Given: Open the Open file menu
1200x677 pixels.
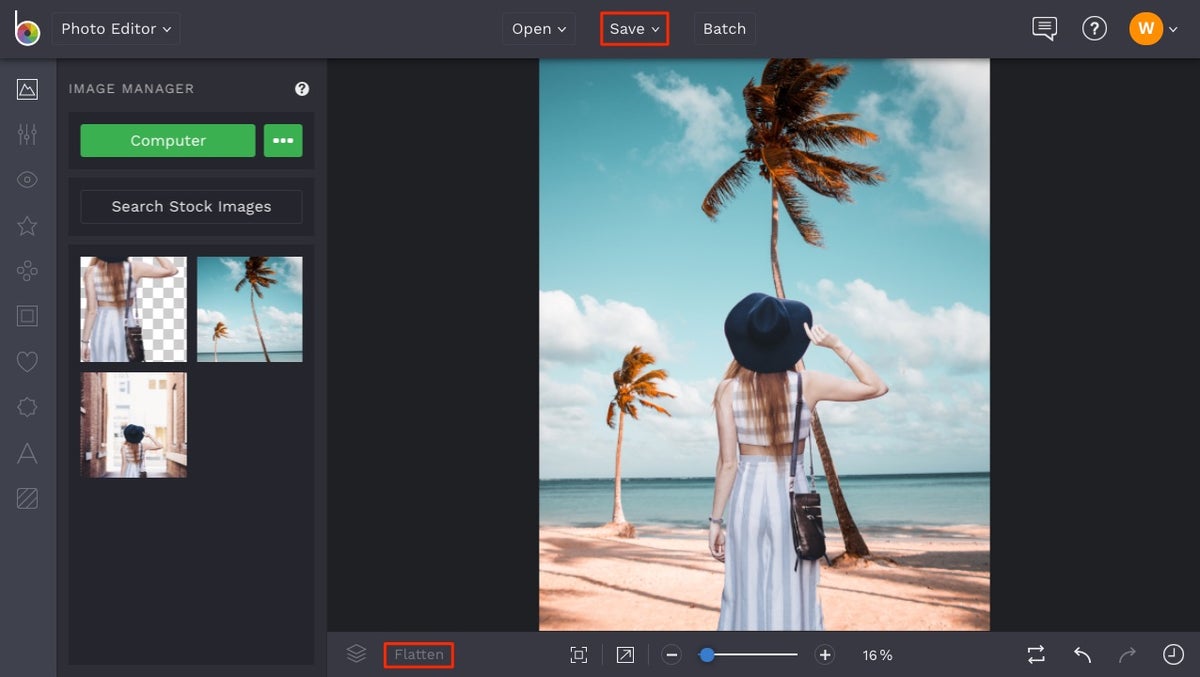Looking at the screenshot, I should pos(538,28).
